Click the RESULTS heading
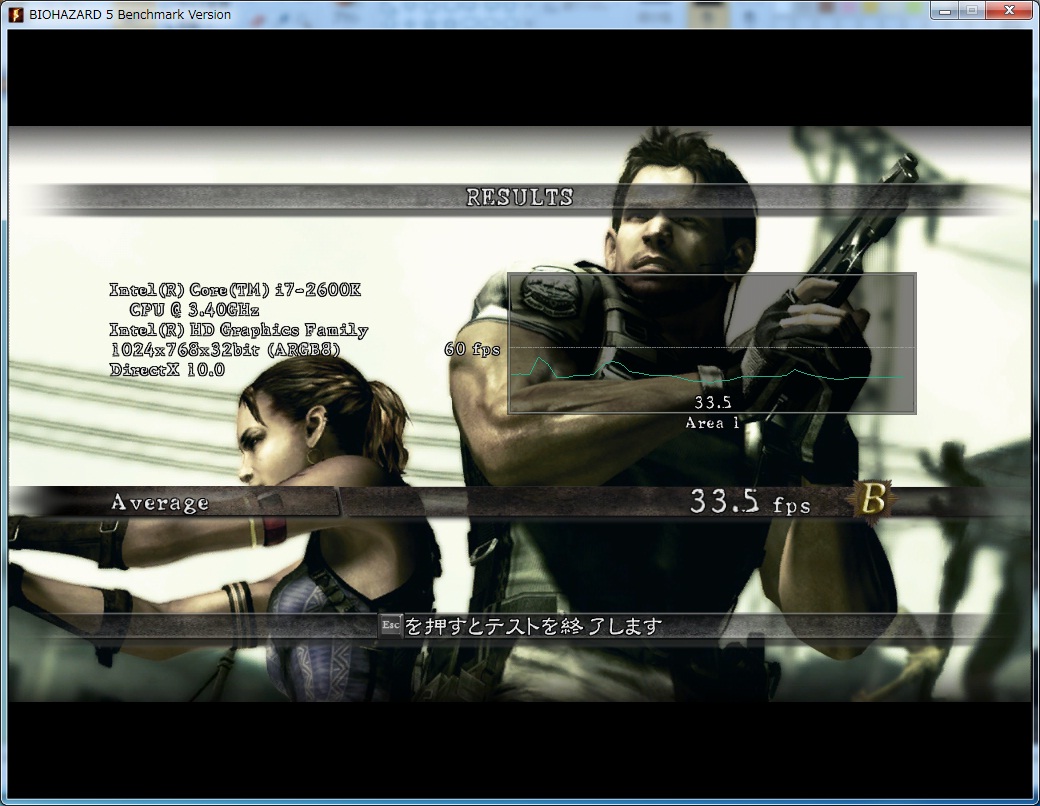Image resolution: width=1040 pixels, height=806 pixels. pos(519,197)
